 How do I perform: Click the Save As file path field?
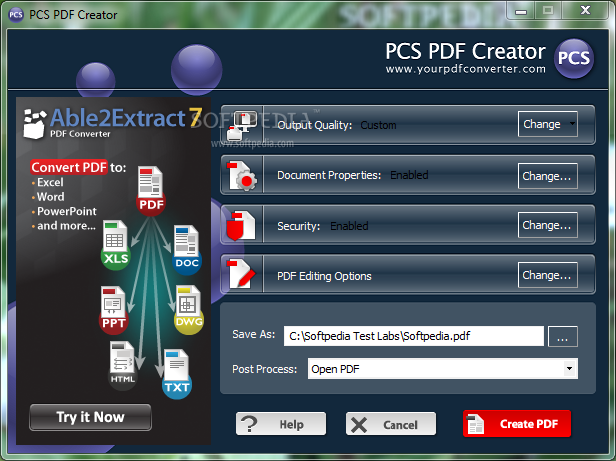[414, 336]
